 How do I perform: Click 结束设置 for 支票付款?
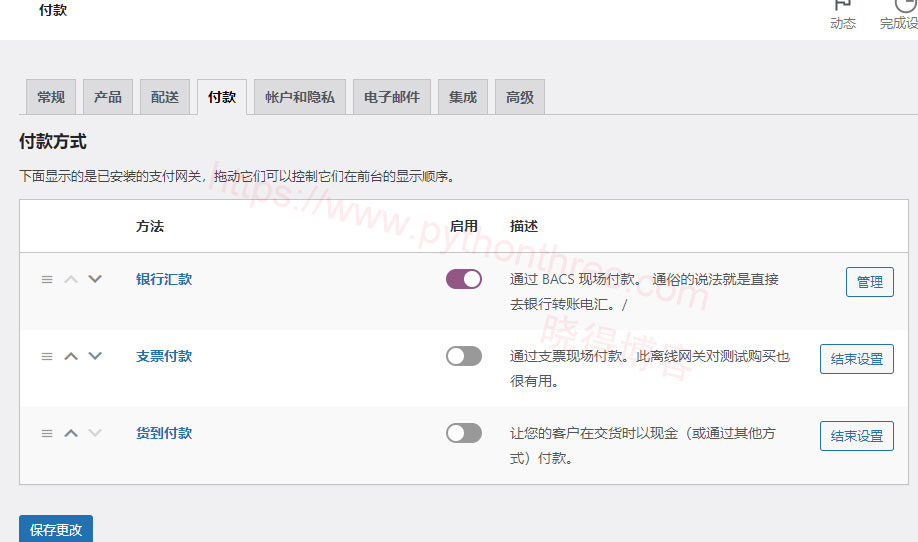coord(857,359)
